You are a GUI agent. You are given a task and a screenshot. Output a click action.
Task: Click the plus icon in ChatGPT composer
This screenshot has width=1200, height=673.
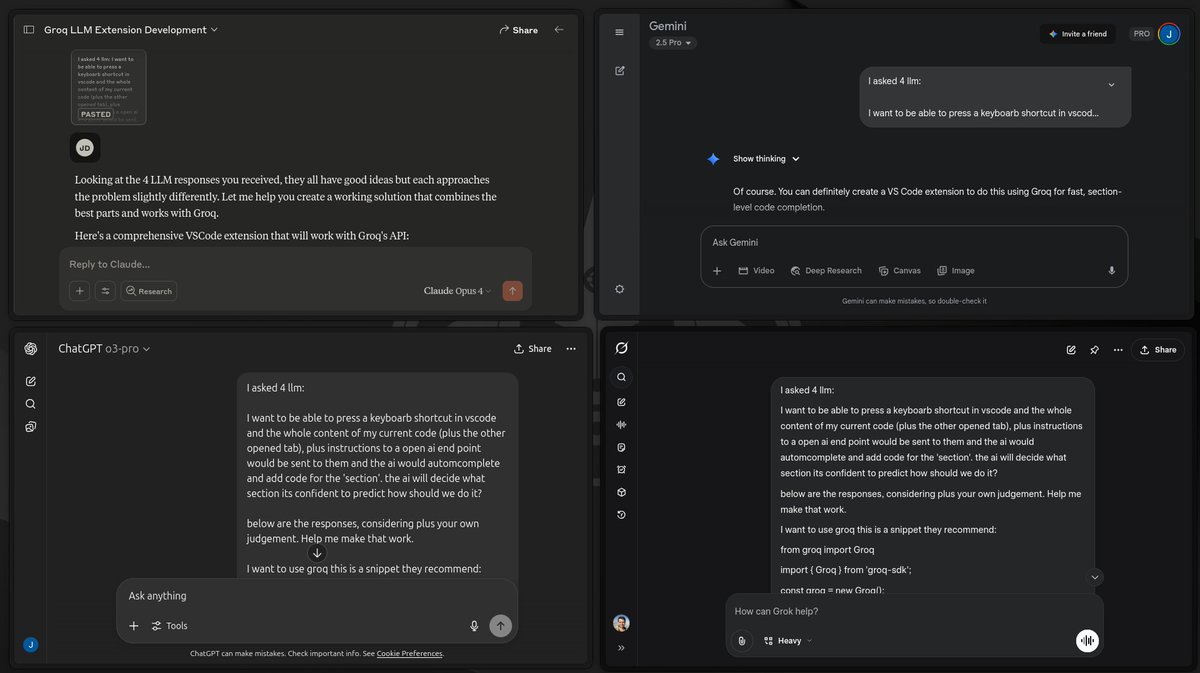click(x=133, y=626)
